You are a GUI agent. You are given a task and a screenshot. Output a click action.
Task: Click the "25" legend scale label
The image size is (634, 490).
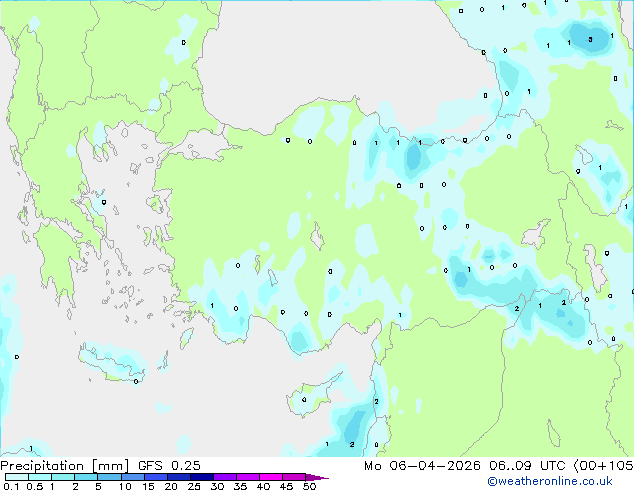tap(194, 486)
